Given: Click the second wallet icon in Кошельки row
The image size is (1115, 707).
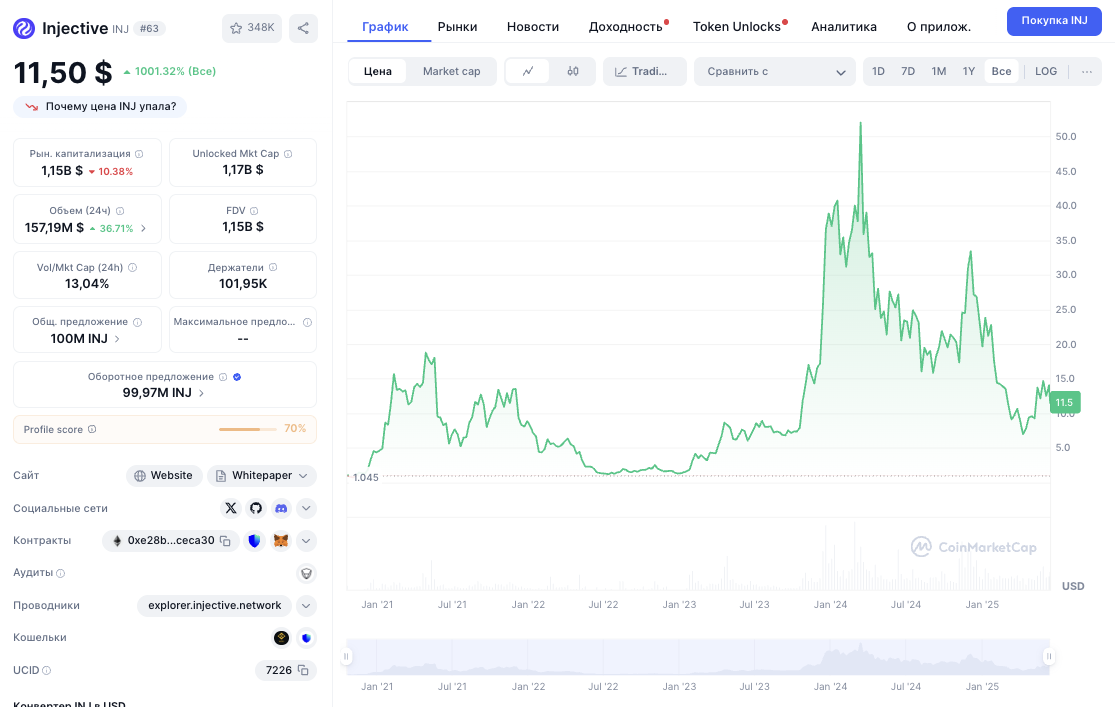Looking at the screenshot, I should click(x=306, y=637).
